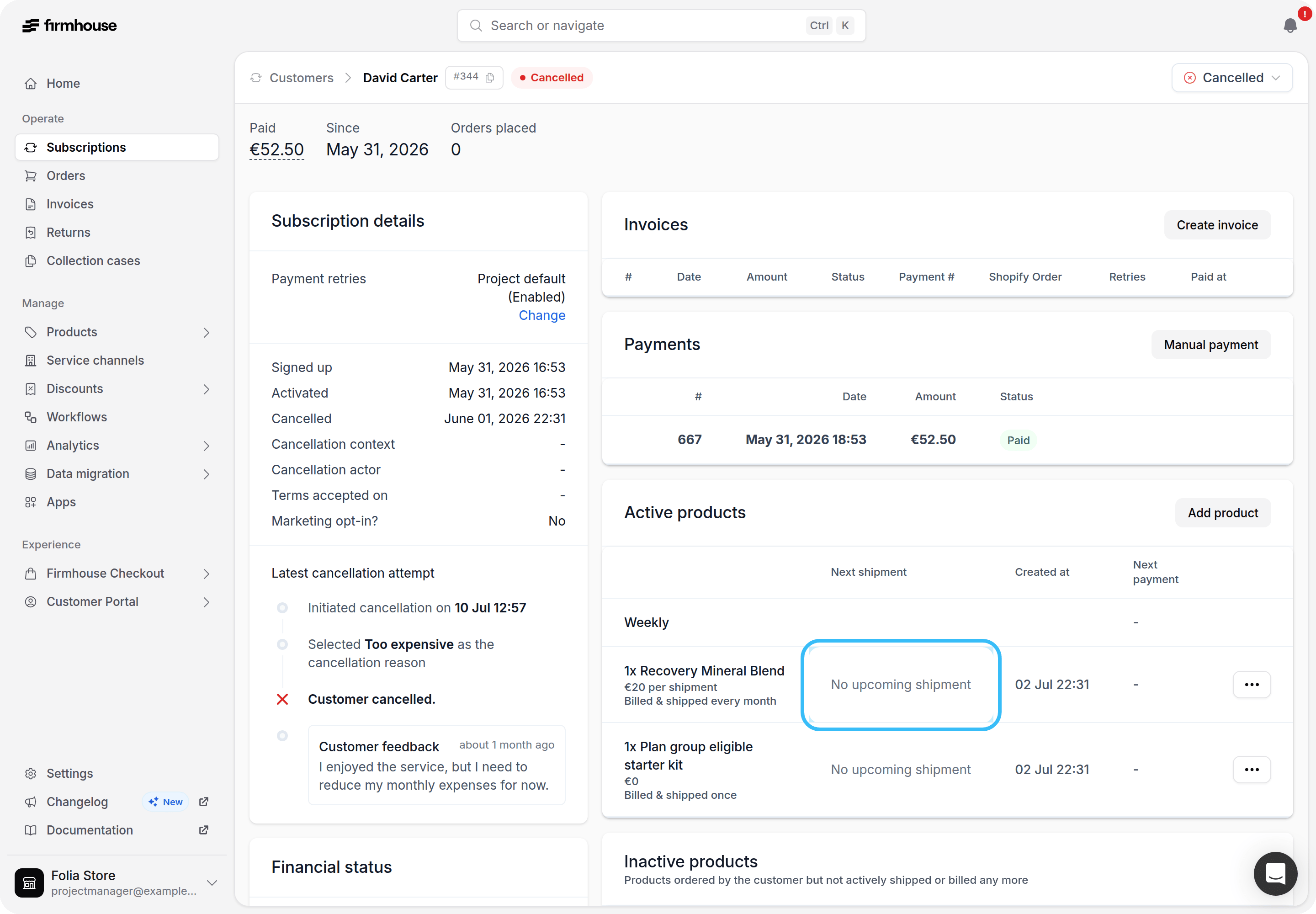The height and width of the screenshot is (914, 1316).
Task: Click the Home house icon
Action: tap(31, 84)
